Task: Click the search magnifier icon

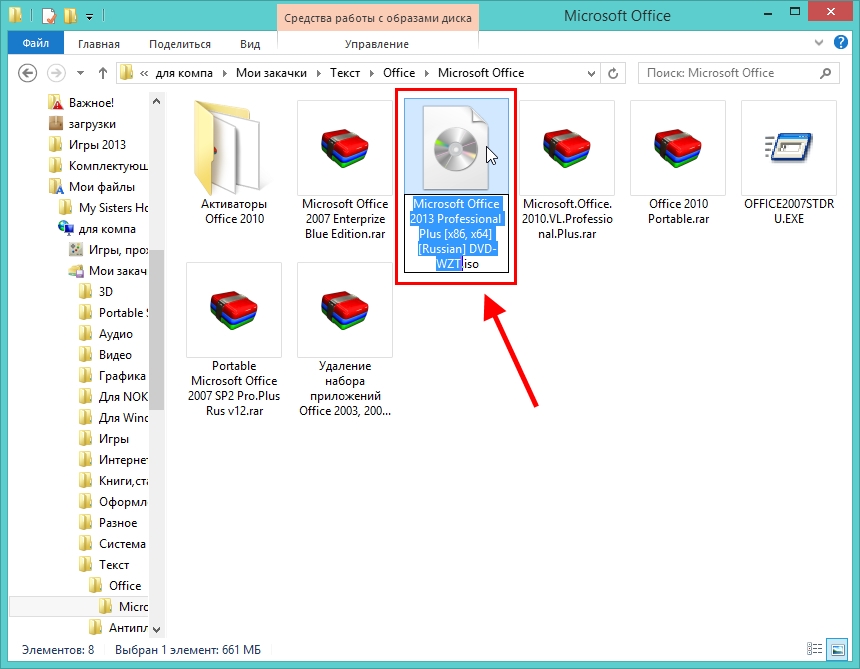Action: [x=825, y=73]
